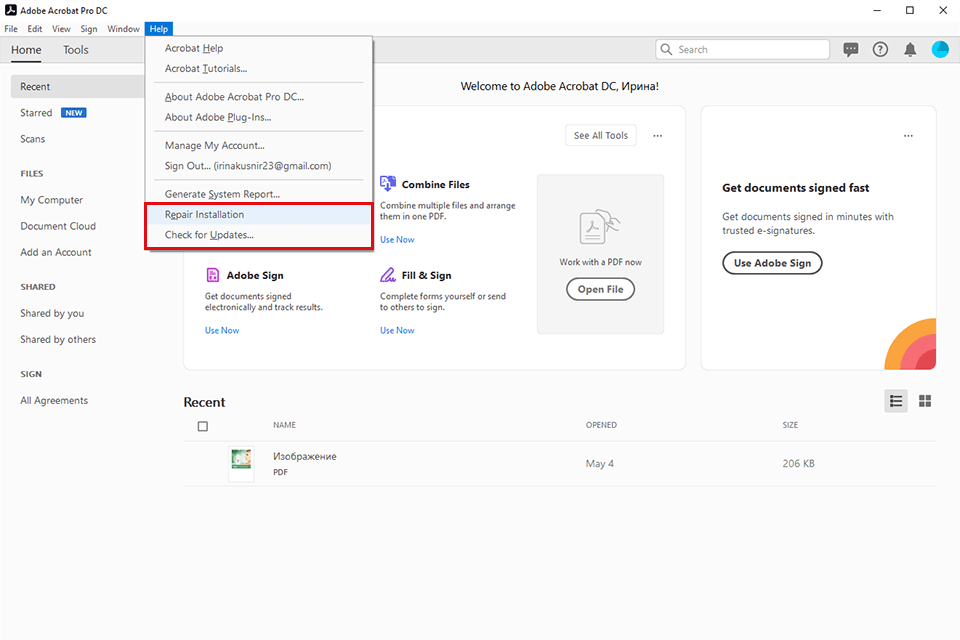Check the select-all box in the Recent list

point(203,425)
